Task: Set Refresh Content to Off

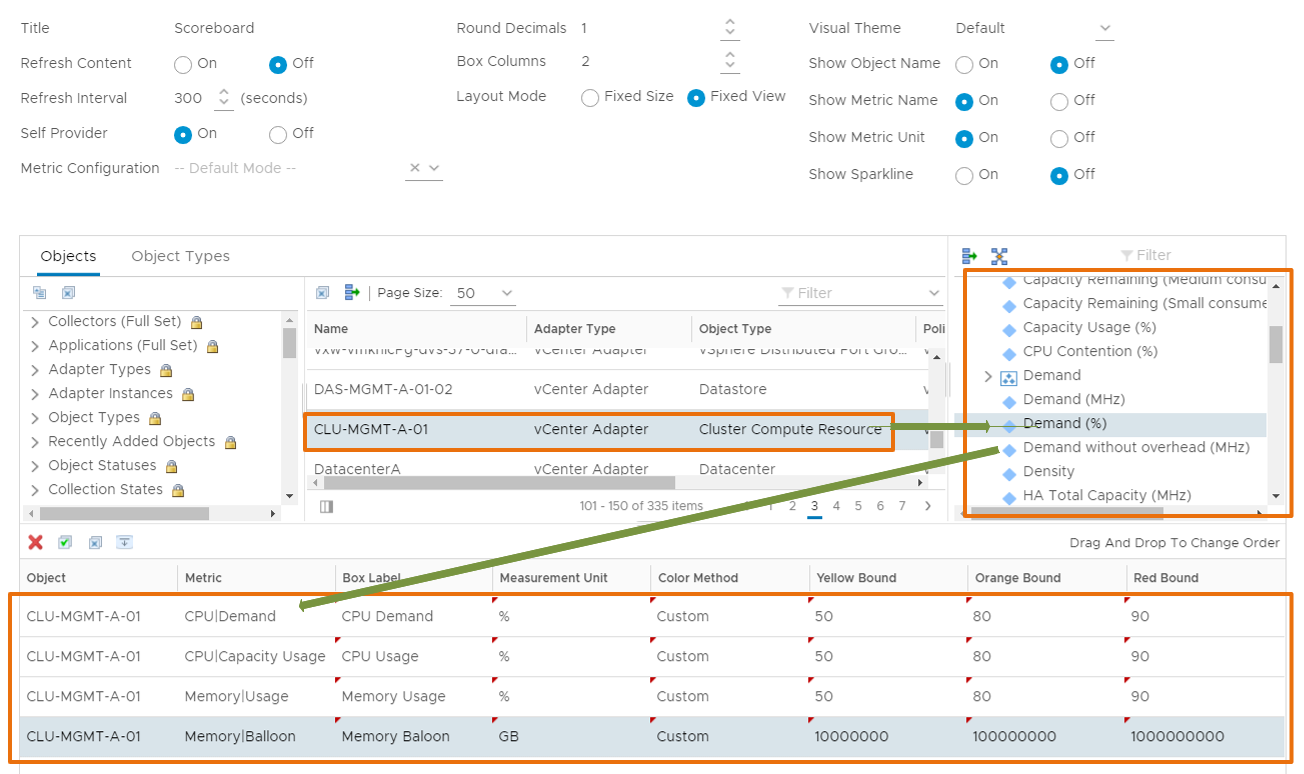Action: tap(278, 64)
